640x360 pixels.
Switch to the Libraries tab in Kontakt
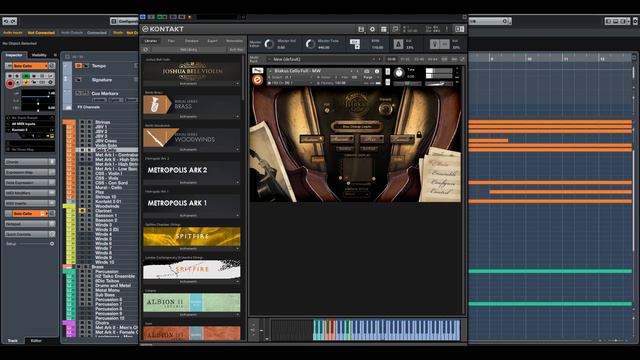(151, 41)
